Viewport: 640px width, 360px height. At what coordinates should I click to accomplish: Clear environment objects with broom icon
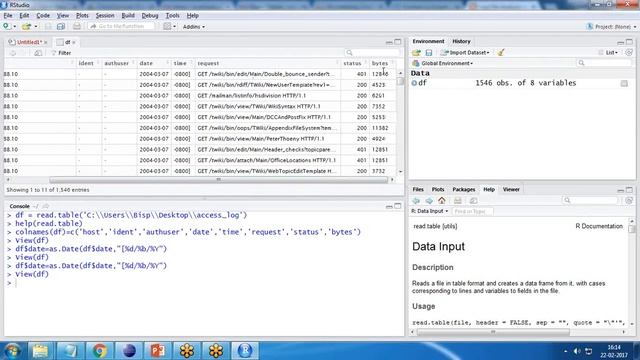click(501, 52)
